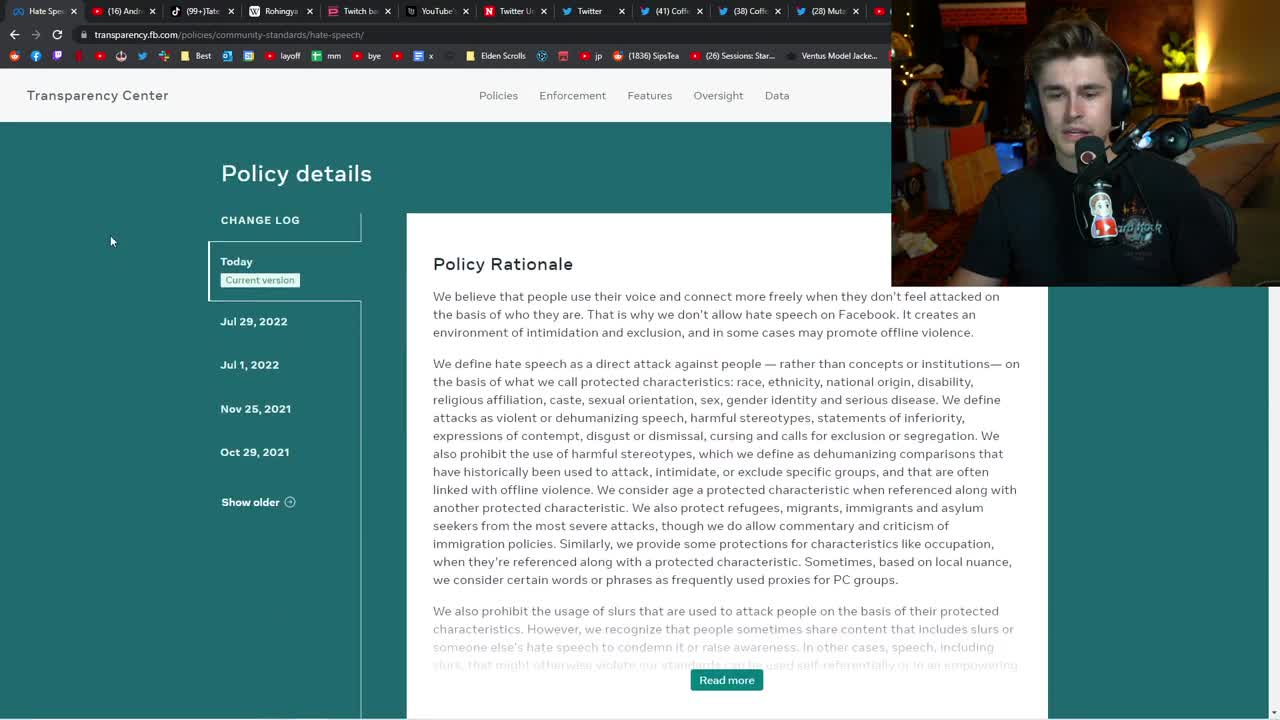Switch to the Rohingya Wikipedia tab
The height and width of the screenshot is (720, 1280).
pyautogui.click(x=280, y=11)
